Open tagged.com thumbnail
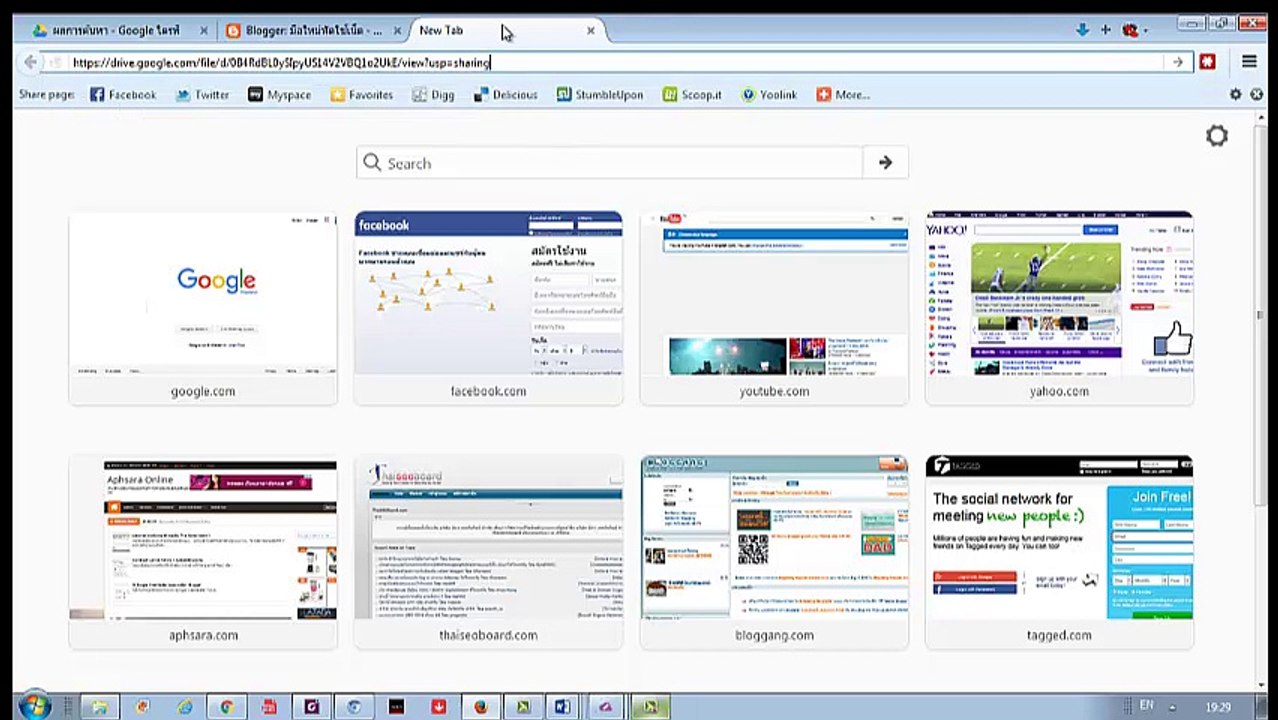Image resolution: width=1278 pixels, height=720 pixels. (1059, 540)
